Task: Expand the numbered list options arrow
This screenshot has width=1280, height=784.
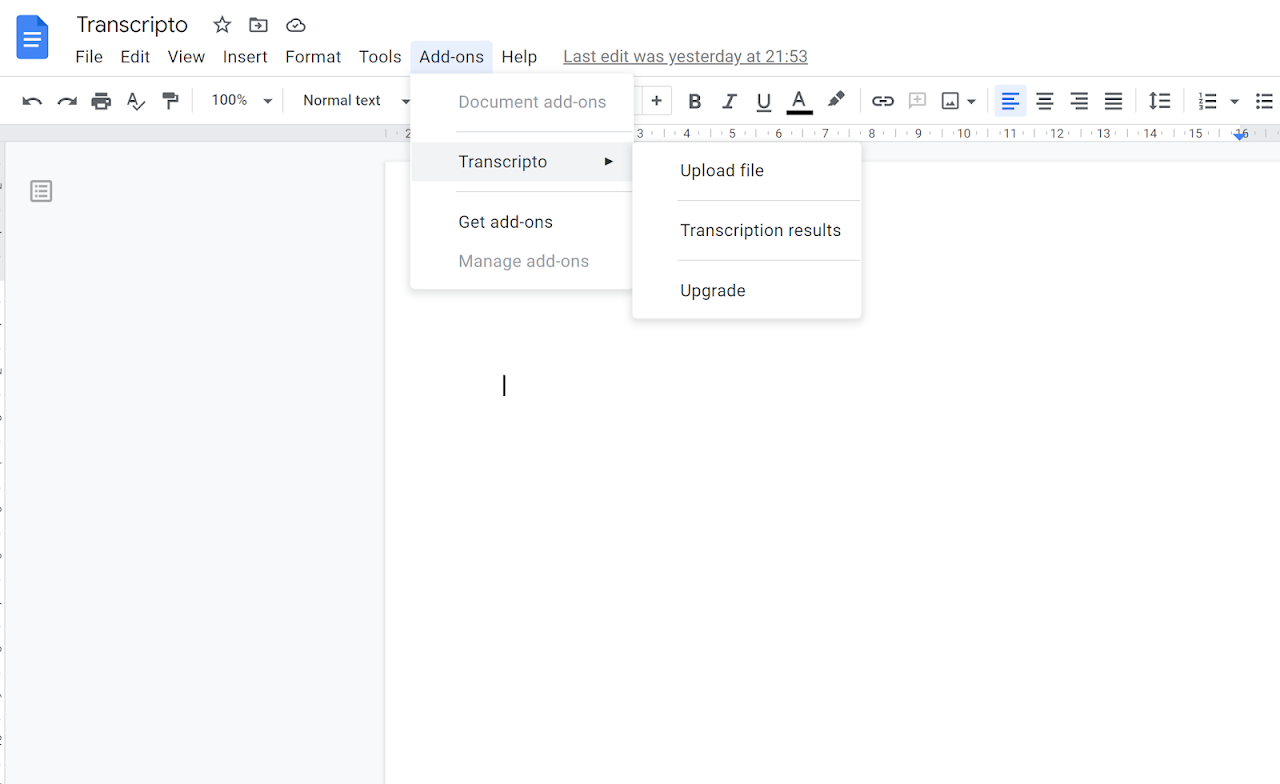Action: tap(1234, 101)
